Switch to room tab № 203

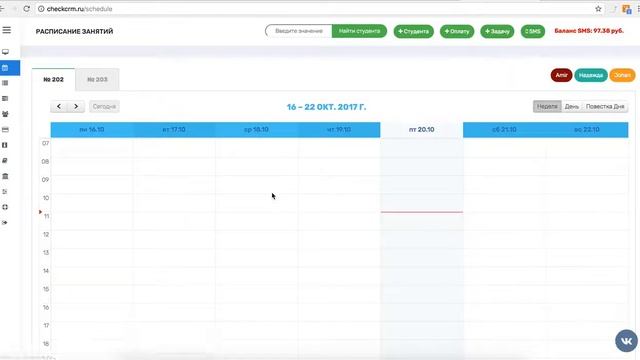97,80
